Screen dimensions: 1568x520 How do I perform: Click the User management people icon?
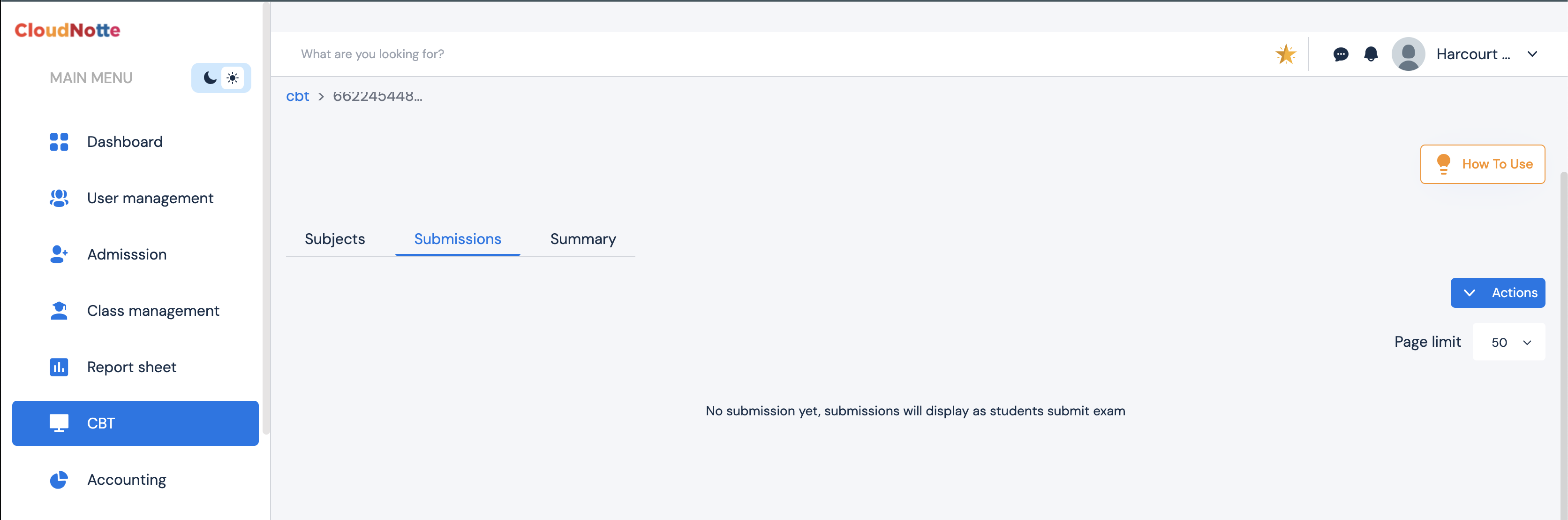[59, 198]
